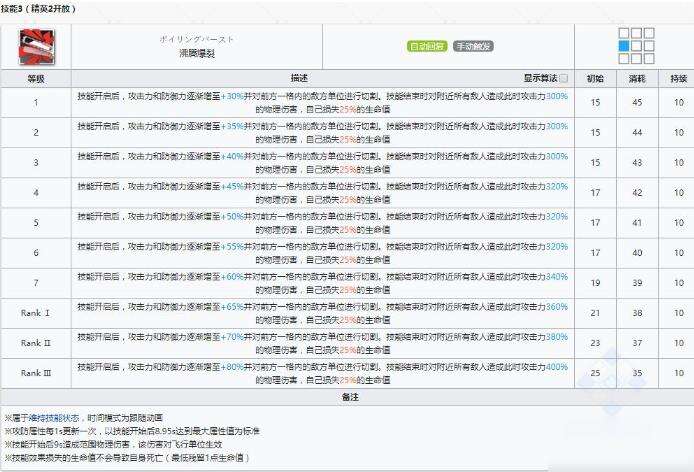Click the 340% value in level 7 description

pos(557,277)
